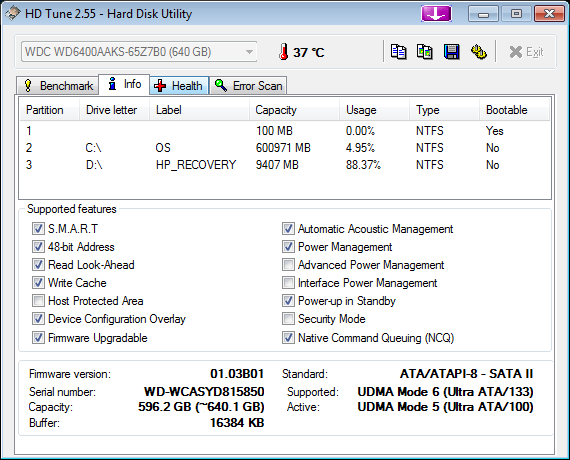Click the Exit button
The width and height of the screenshot is (570, 460).
pos(526,52)
